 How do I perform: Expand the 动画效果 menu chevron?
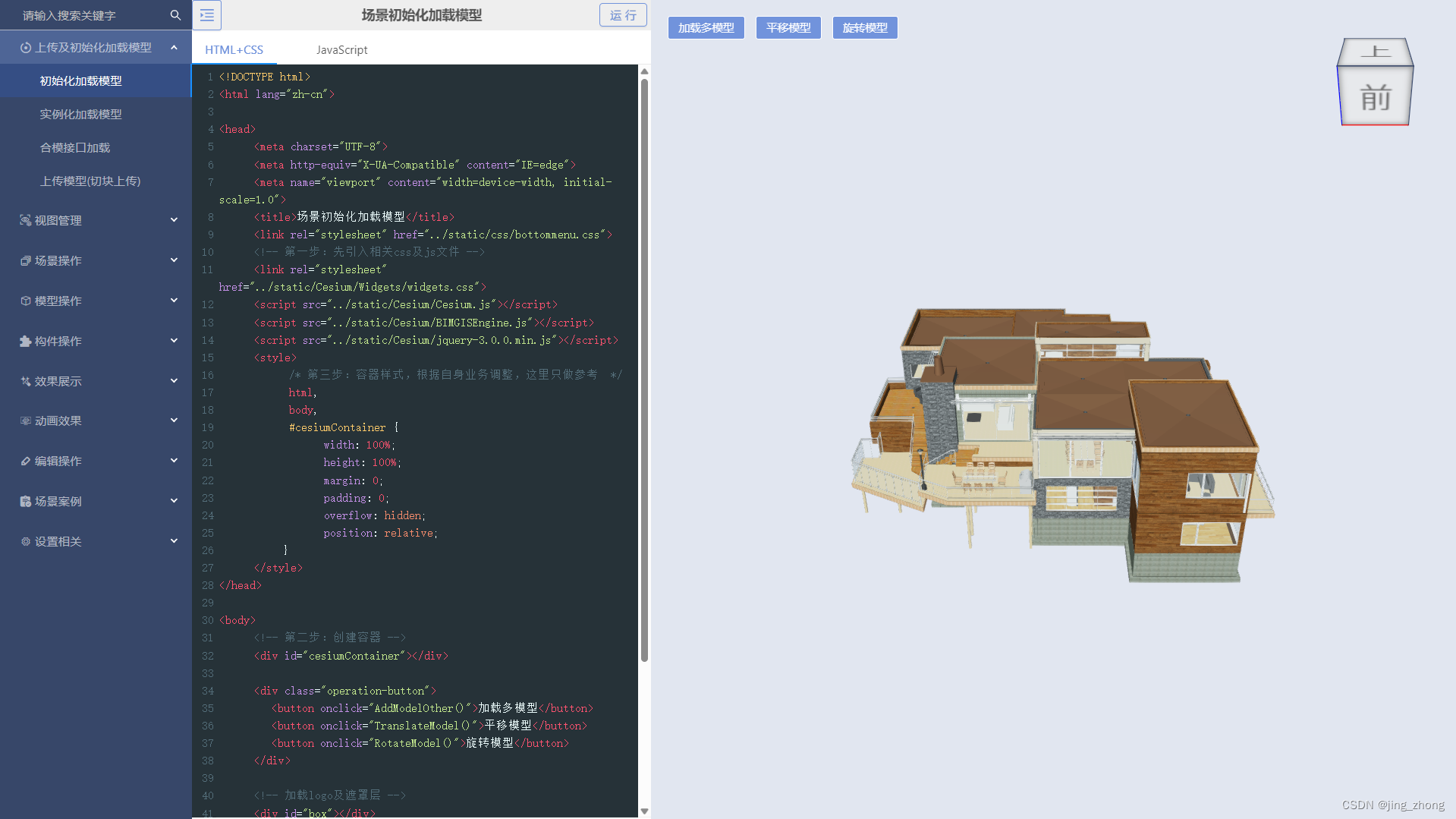(x=174, y=421)
